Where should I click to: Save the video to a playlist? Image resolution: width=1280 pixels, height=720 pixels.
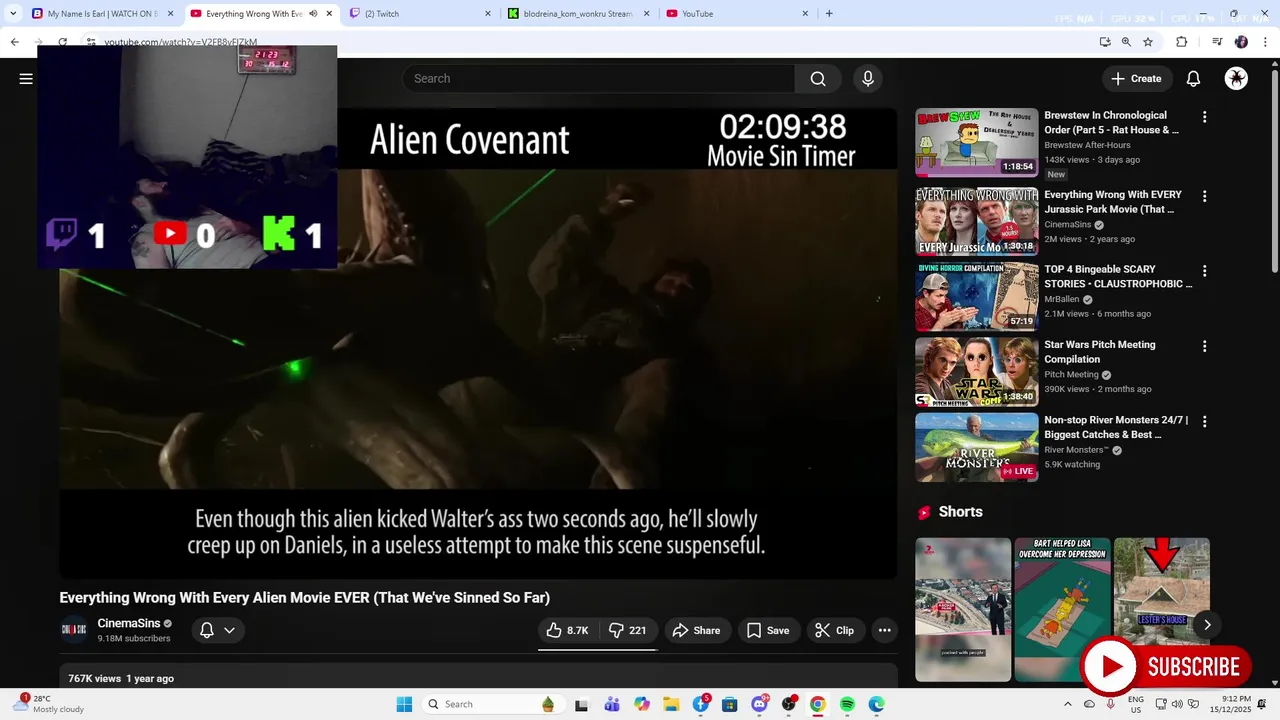tap(768, 630)
